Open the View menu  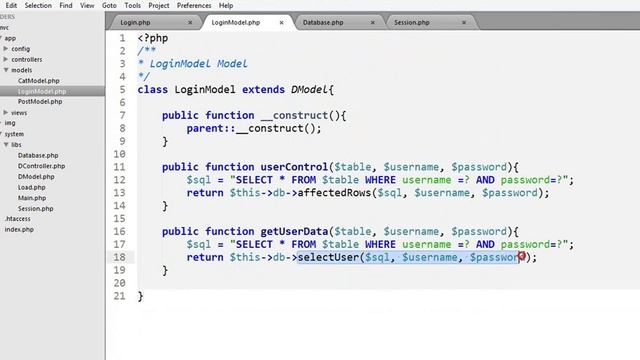click(87, 5)
